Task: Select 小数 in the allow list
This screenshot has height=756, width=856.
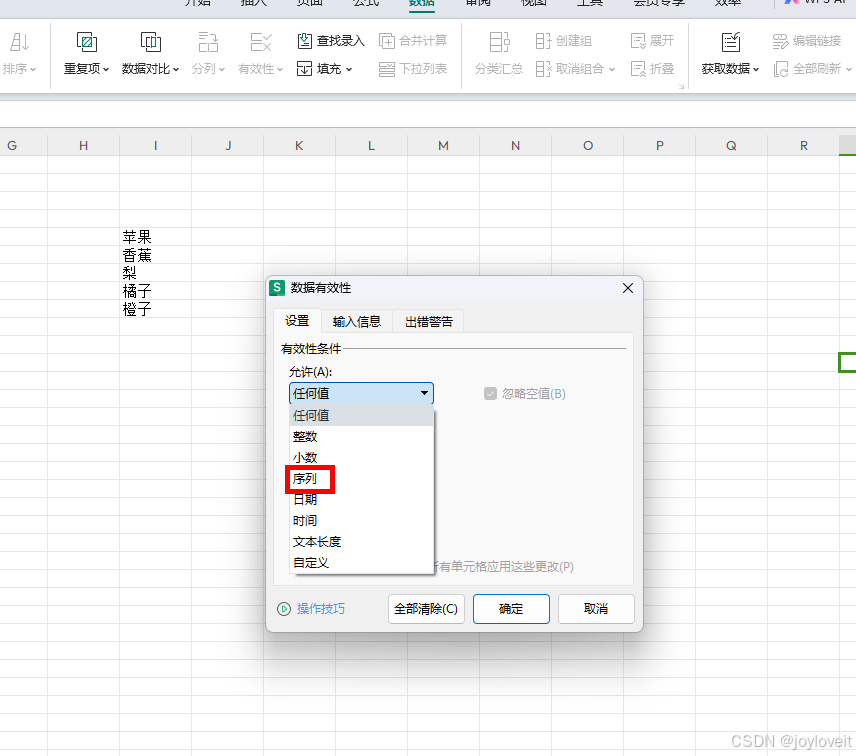Action: tap(361, 457)
